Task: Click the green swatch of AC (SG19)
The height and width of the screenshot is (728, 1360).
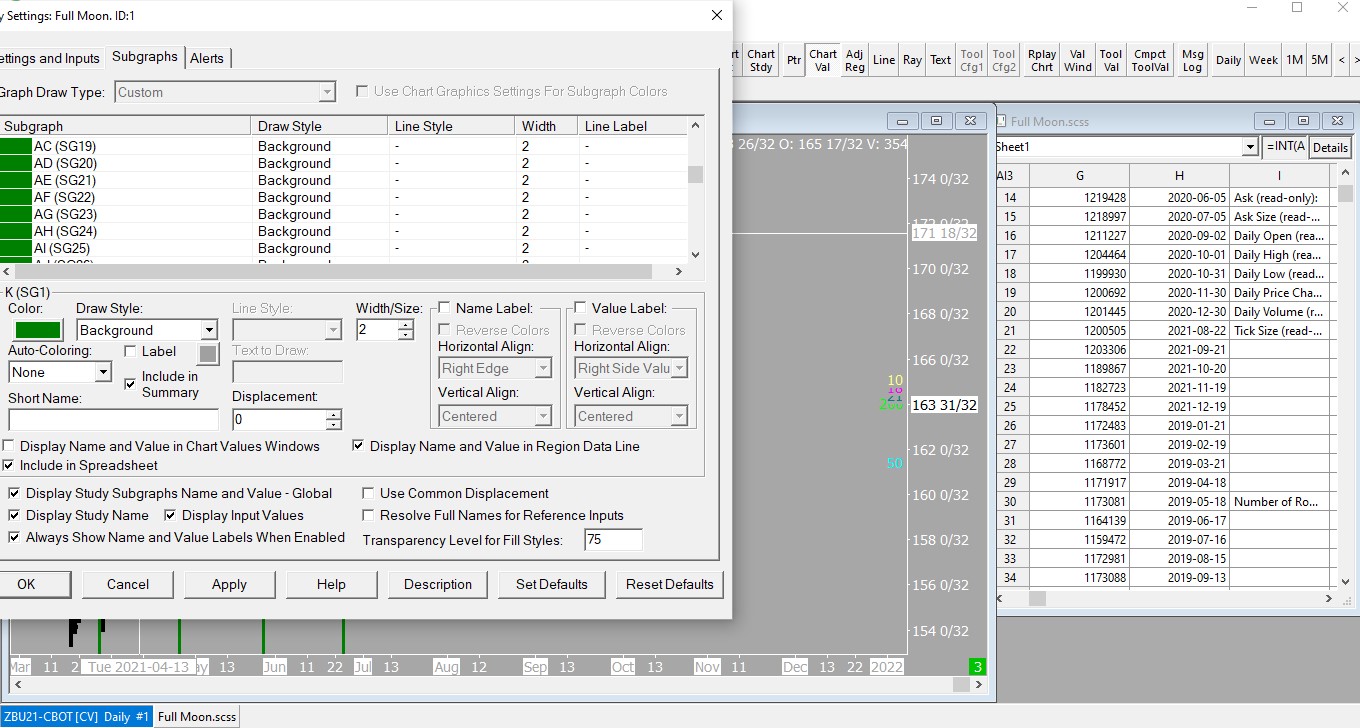Action: (15, 146)
